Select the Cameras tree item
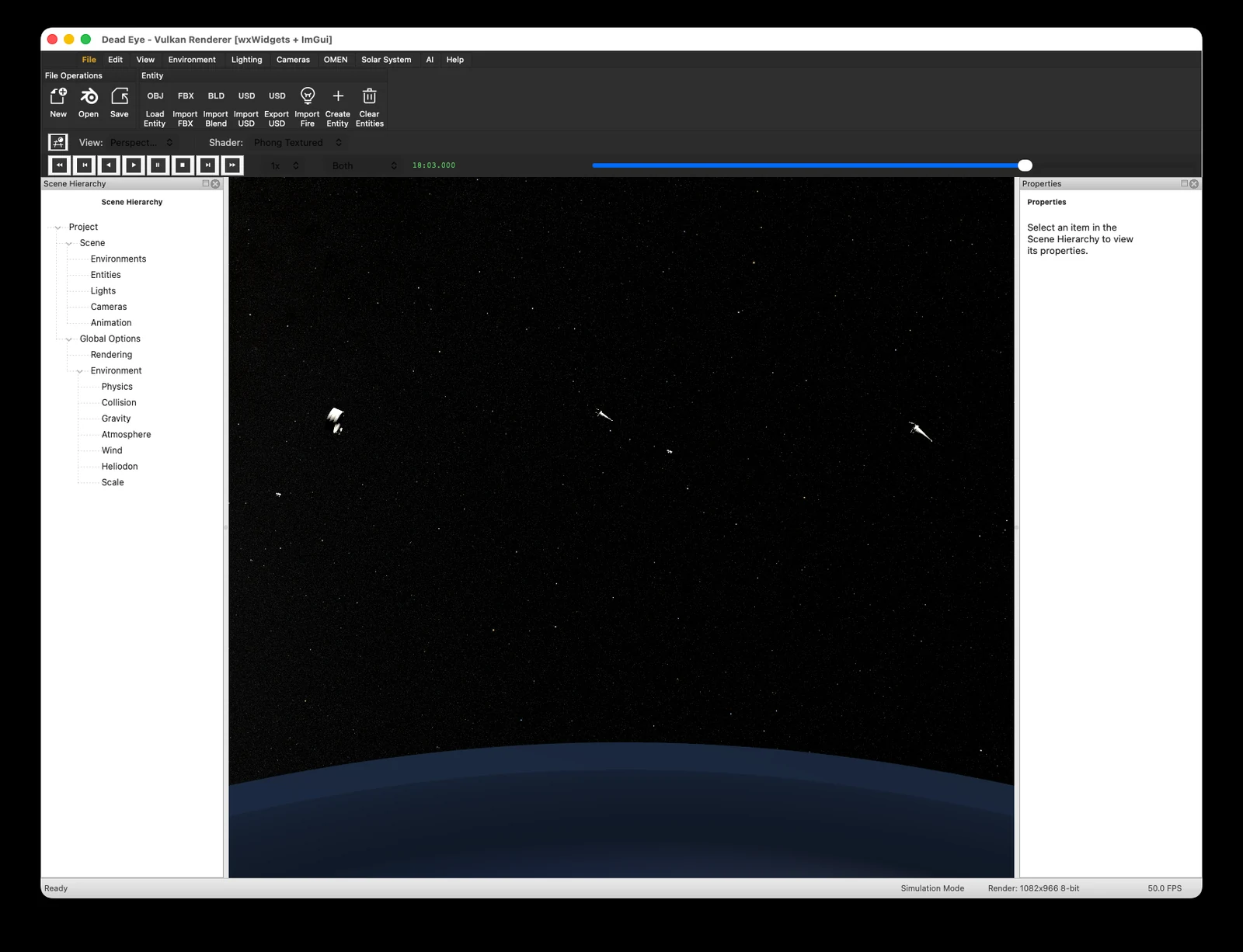 pyautogui.click(x=109, y=307)
